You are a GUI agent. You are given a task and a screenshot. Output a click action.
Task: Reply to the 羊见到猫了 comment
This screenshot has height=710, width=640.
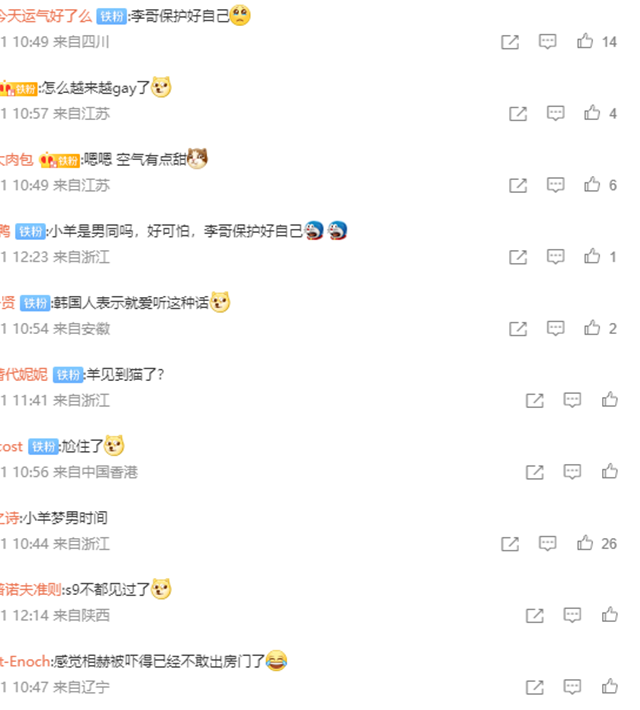572,400
